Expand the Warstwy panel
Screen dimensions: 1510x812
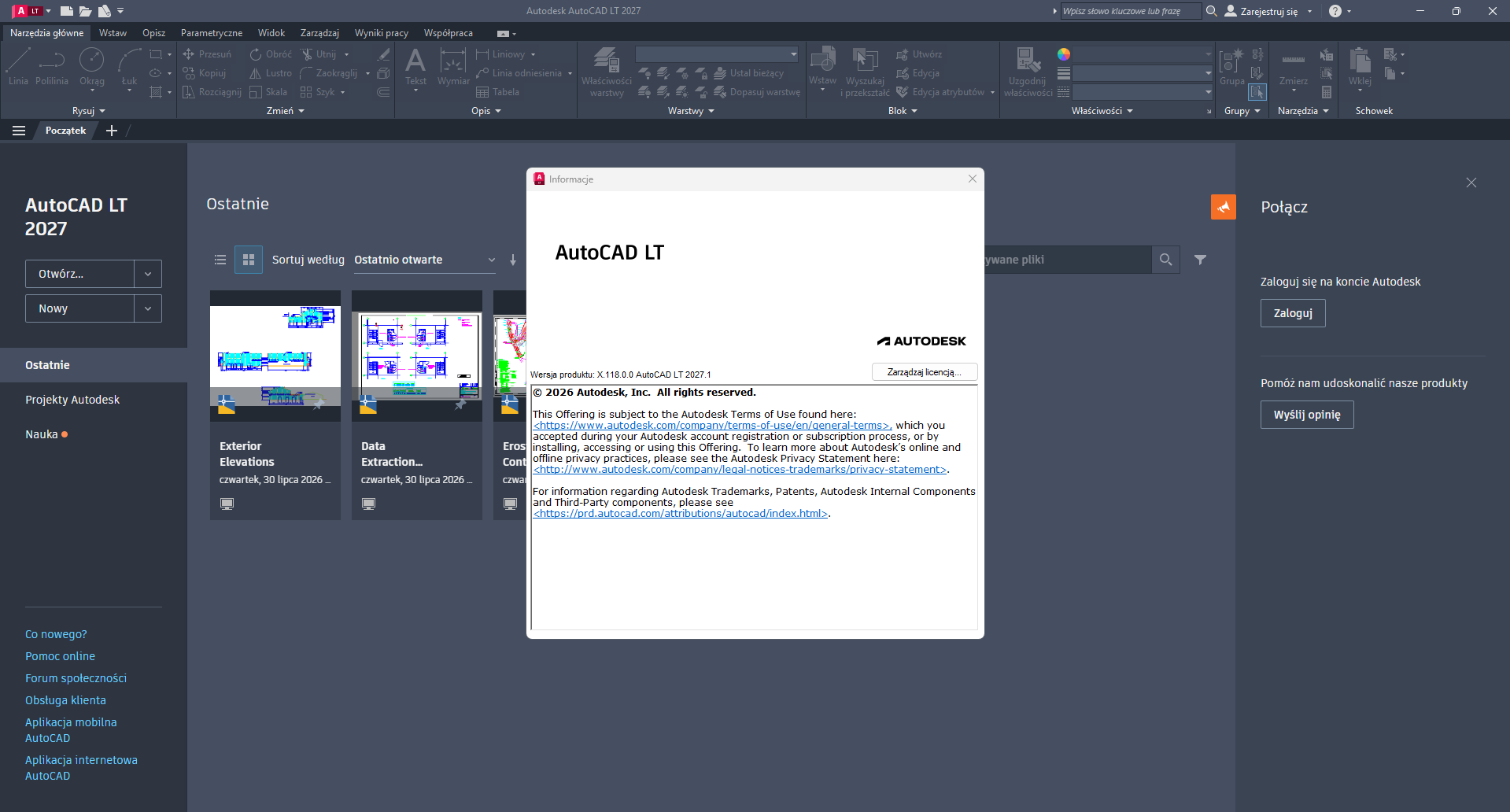(691, 111)
